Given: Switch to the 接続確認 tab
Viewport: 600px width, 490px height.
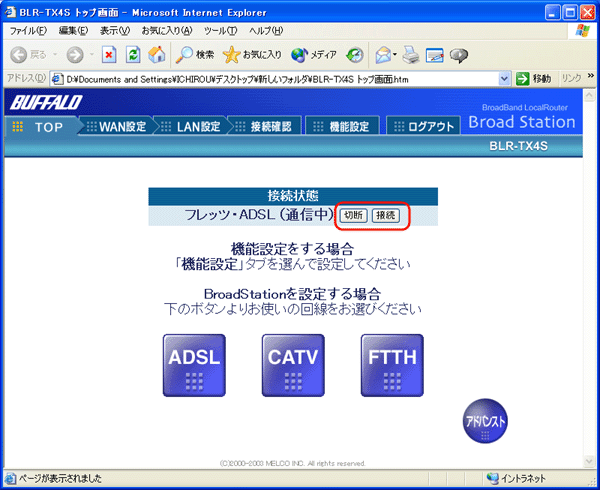Looking at the screenshot, I should [x=264, y=127].
